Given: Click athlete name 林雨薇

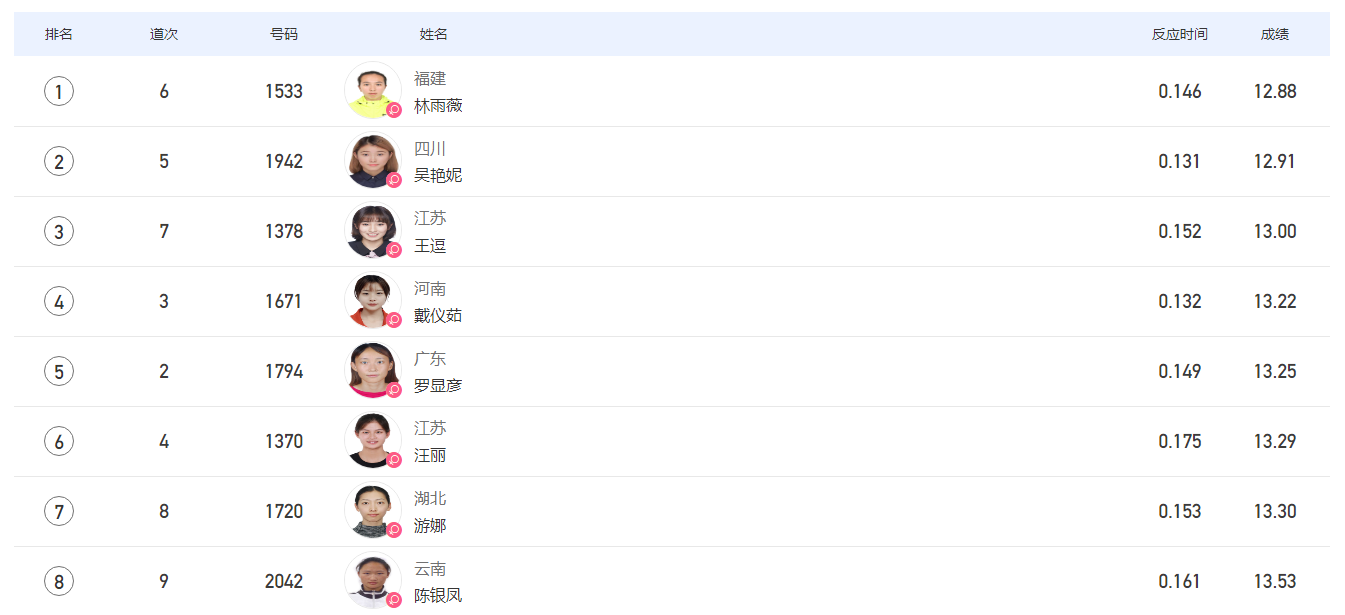Looking at the screenshot, I should click(438, 105).
